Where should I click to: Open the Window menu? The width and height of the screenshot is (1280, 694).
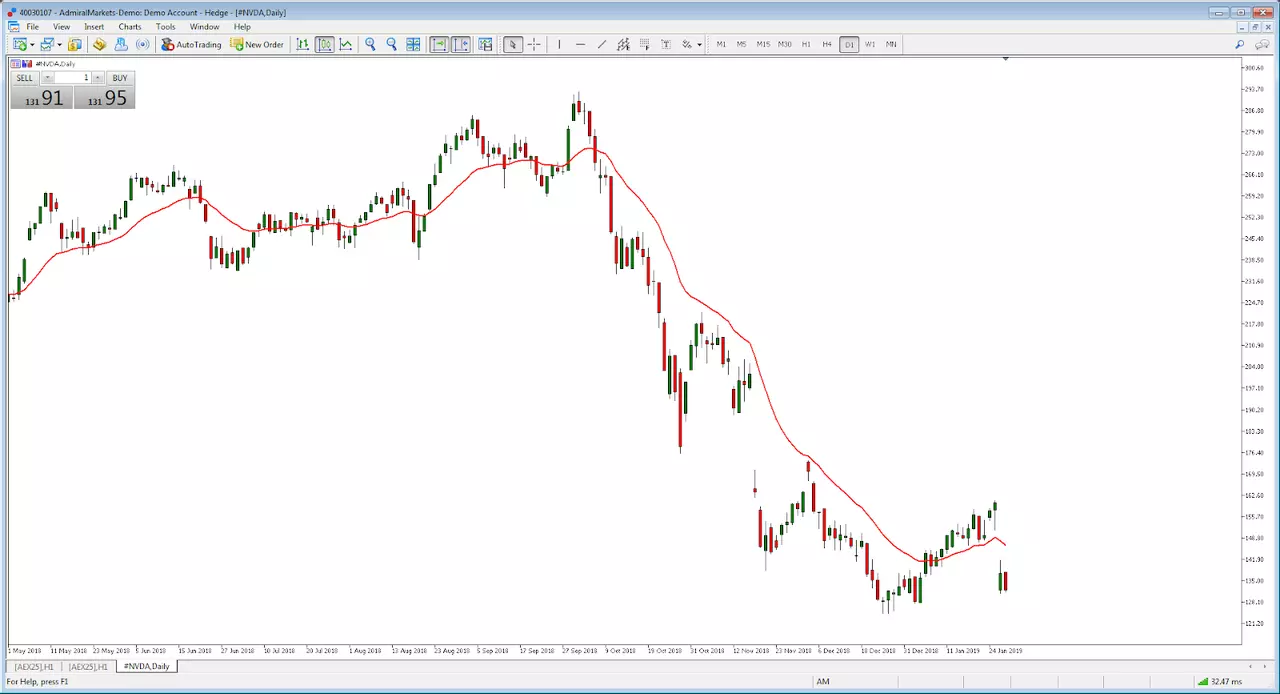[204, 27]
